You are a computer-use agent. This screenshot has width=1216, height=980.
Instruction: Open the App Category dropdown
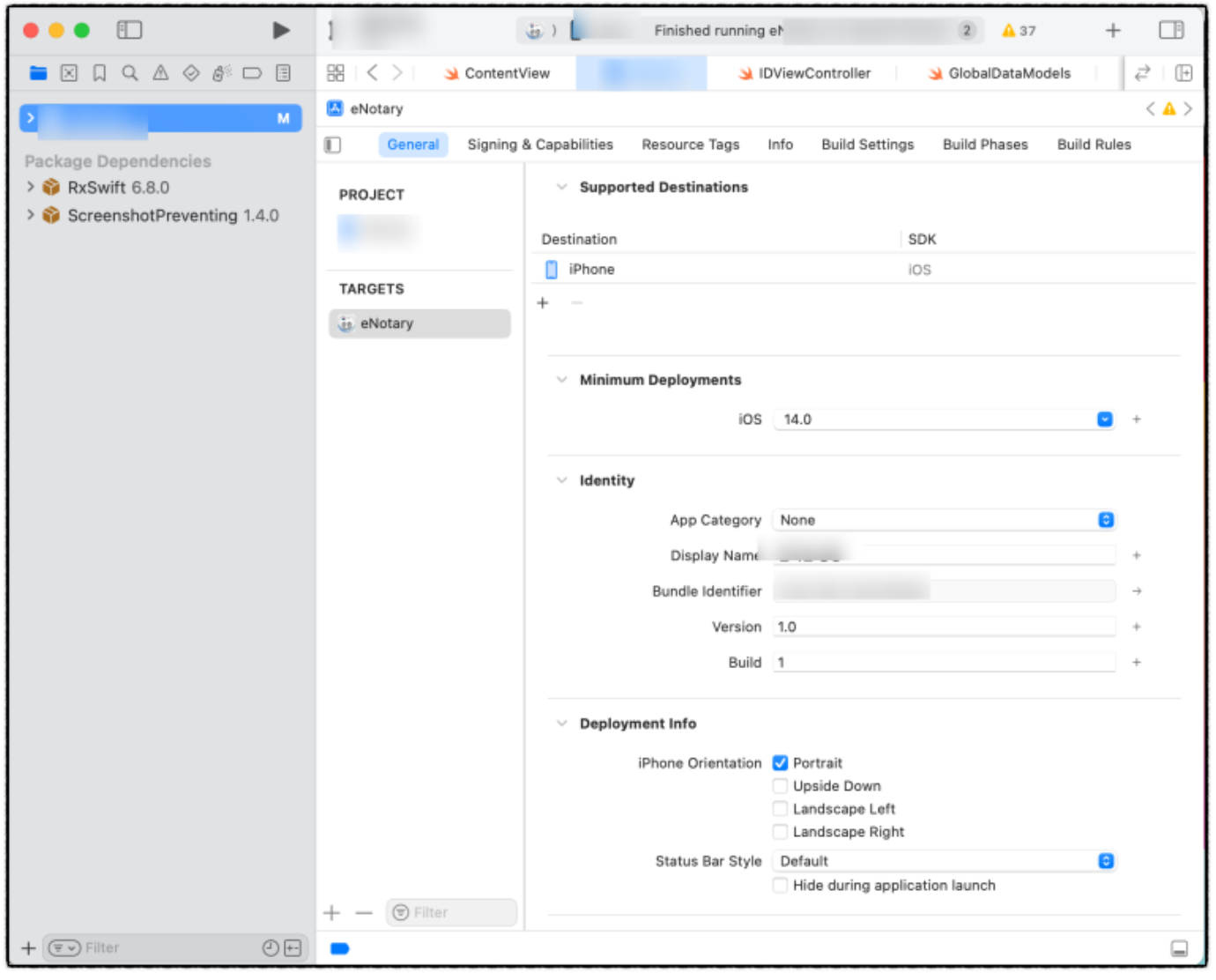pos(944,520)
